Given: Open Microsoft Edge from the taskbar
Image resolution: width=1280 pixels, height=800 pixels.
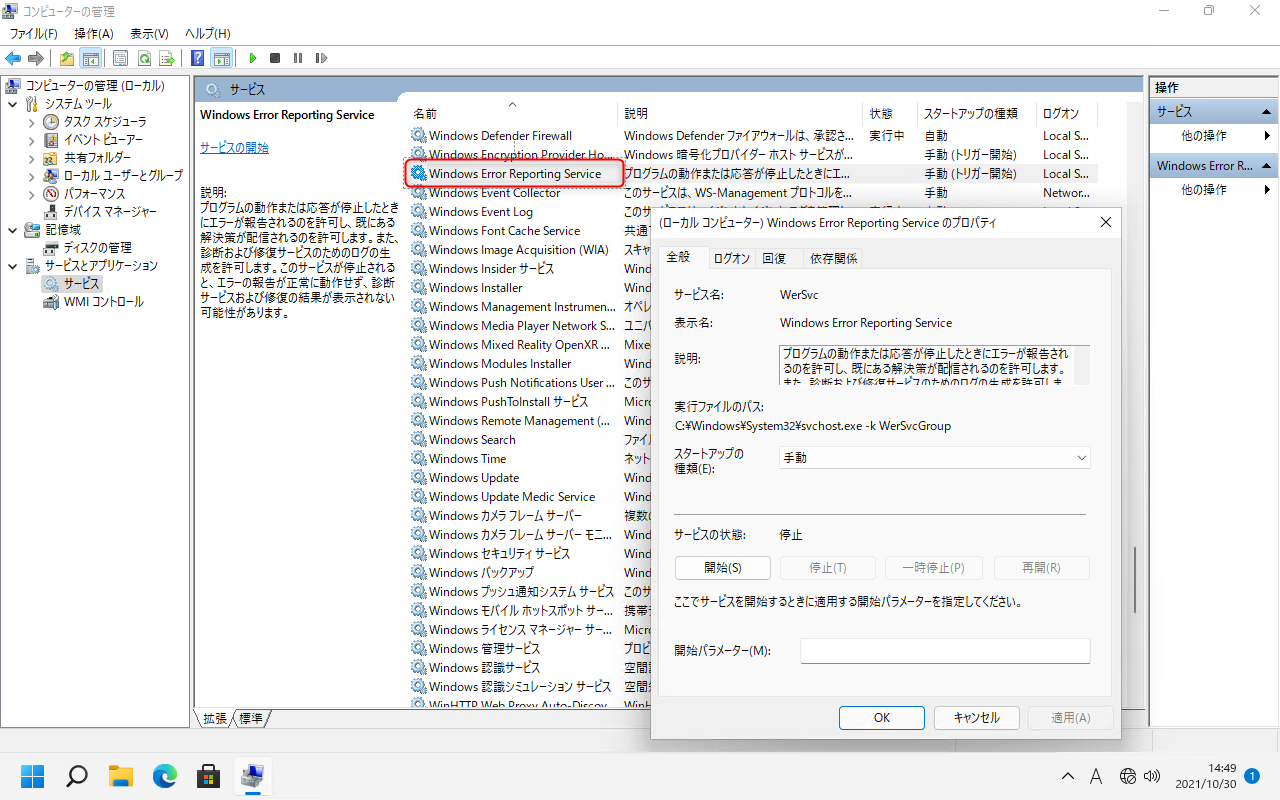Looking at the screenshot, I should pyautogui.click(x=165, y=775).
